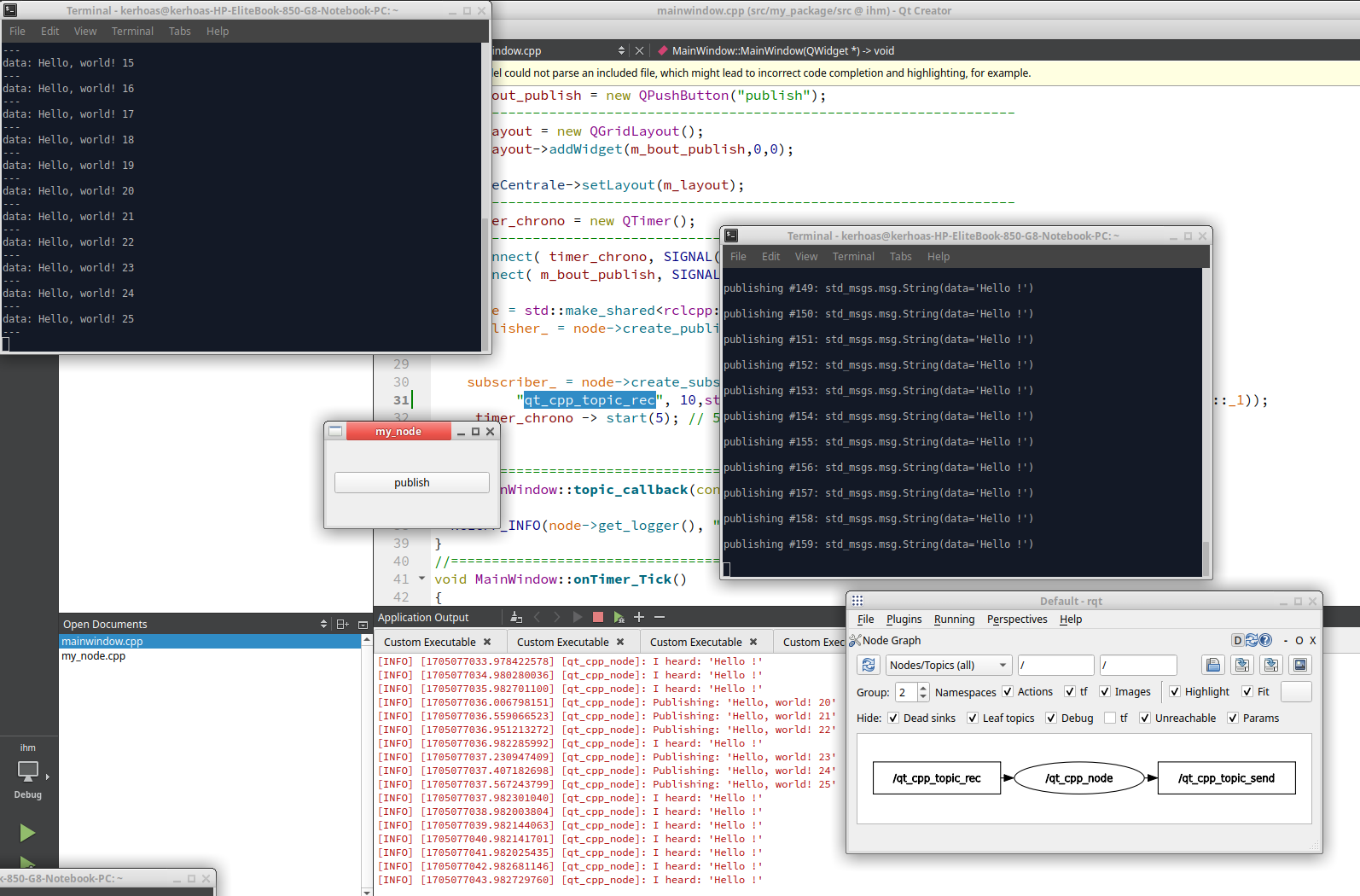Uncheck Hide Debug checkbox
1360x896 pixels.
pyautogui.click(x=1051, y=718)
